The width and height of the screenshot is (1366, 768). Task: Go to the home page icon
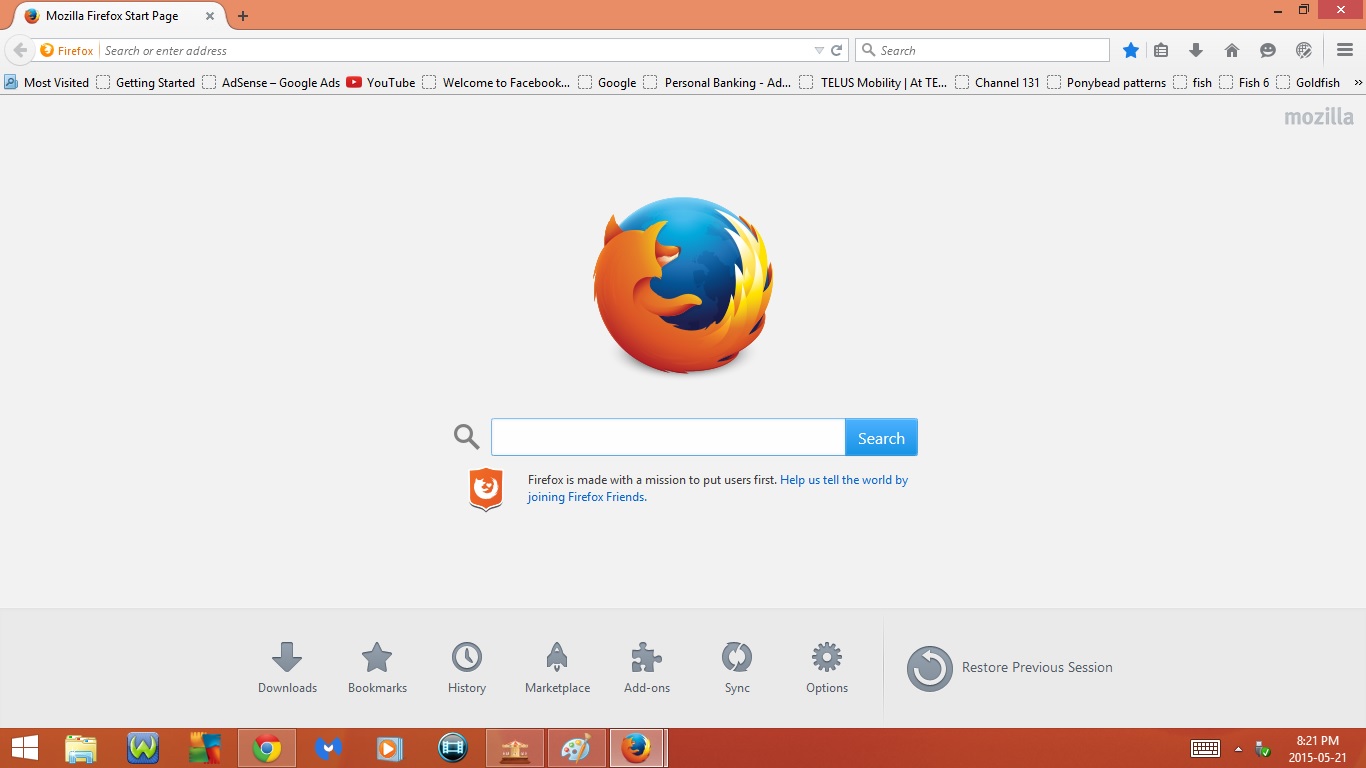pyautogui.click(x=1232, y=50)
